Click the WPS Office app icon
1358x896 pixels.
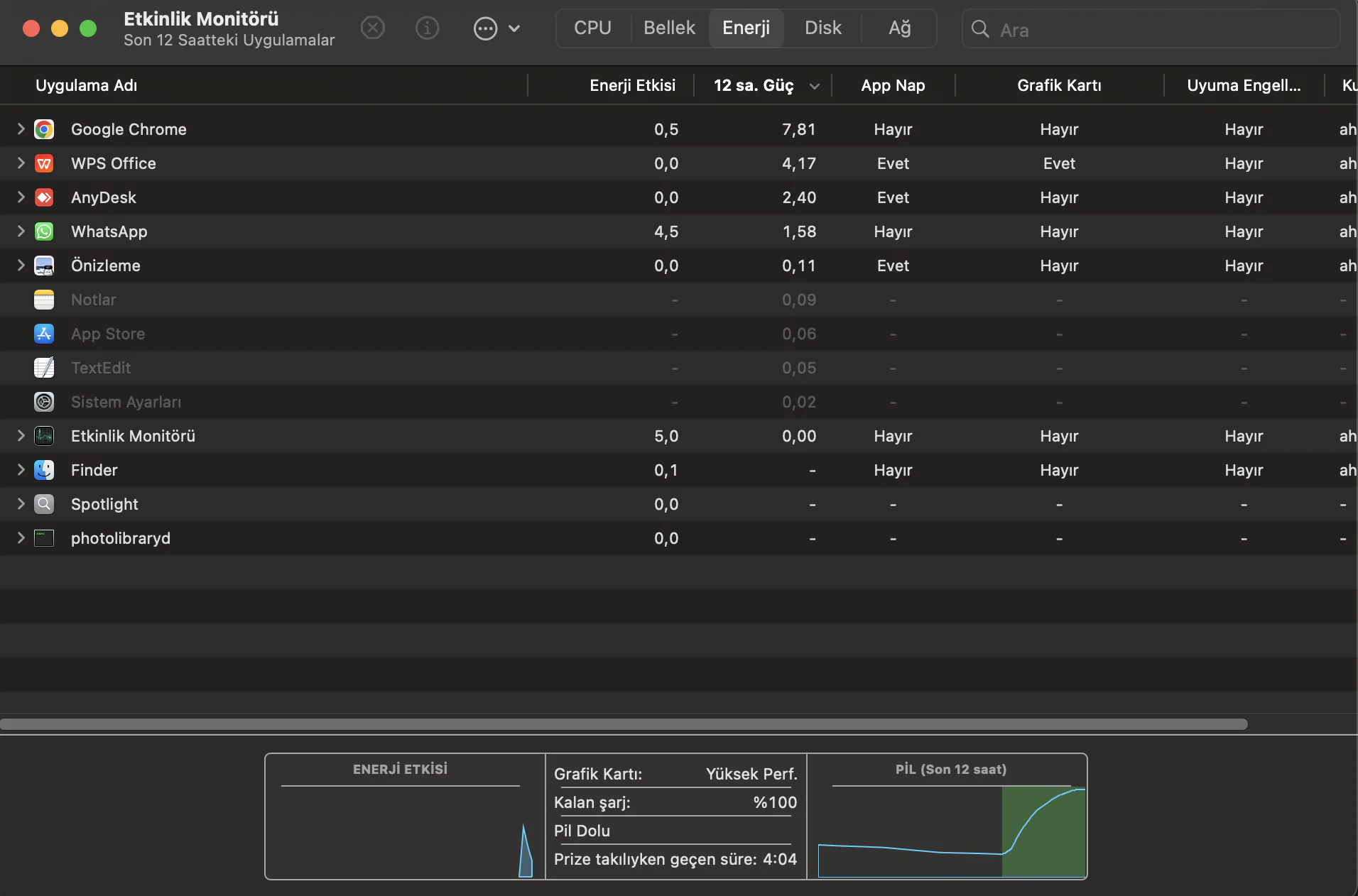click(44, 163)
